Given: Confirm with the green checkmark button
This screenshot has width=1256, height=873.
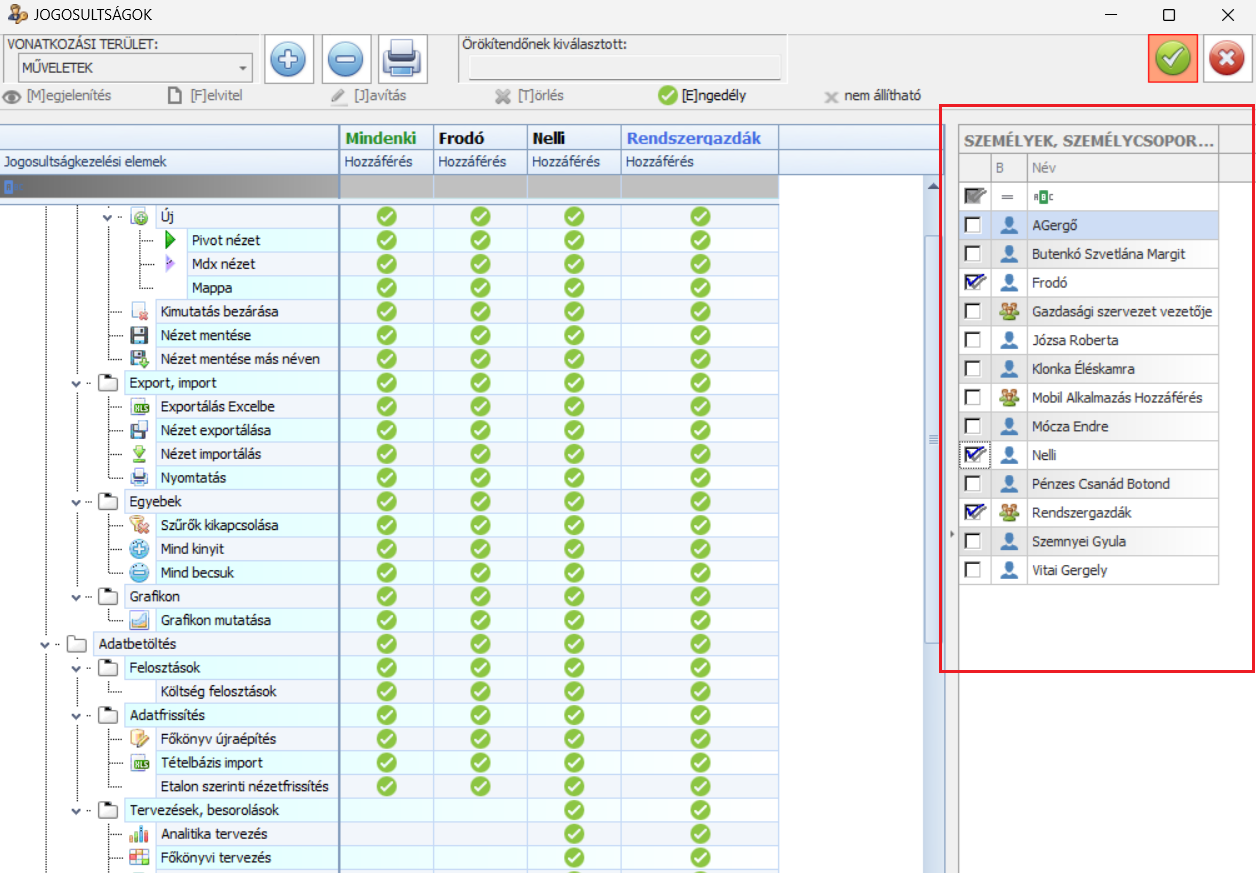Looking at the screenshot, I should click(x=1172, y=59).
